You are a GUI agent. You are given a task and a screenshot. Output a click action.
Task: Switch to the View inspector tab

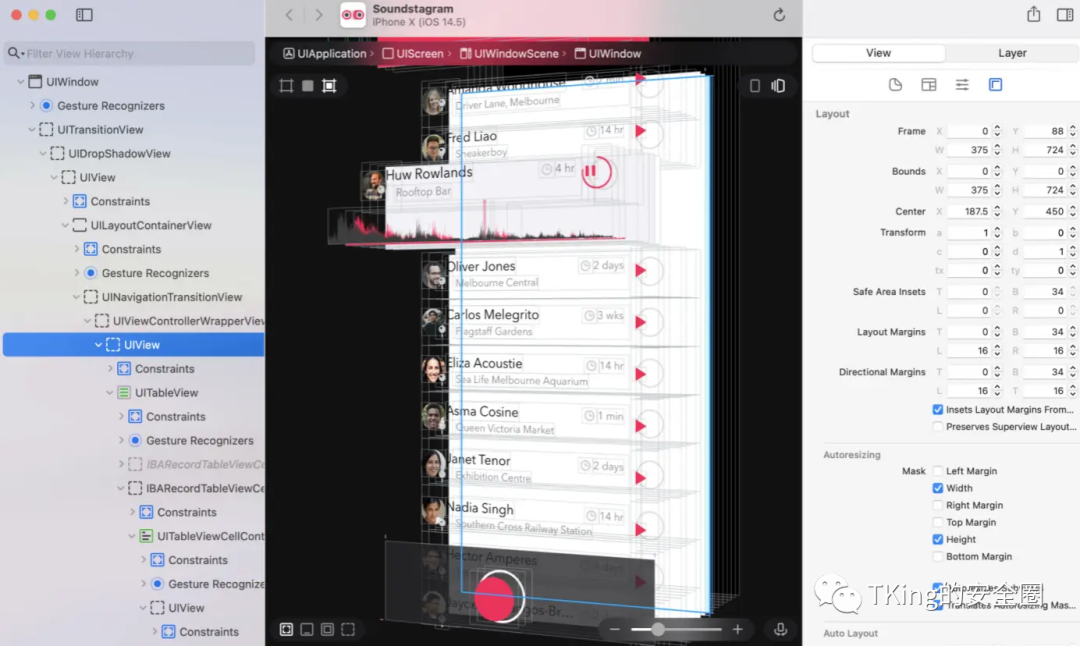878,53
